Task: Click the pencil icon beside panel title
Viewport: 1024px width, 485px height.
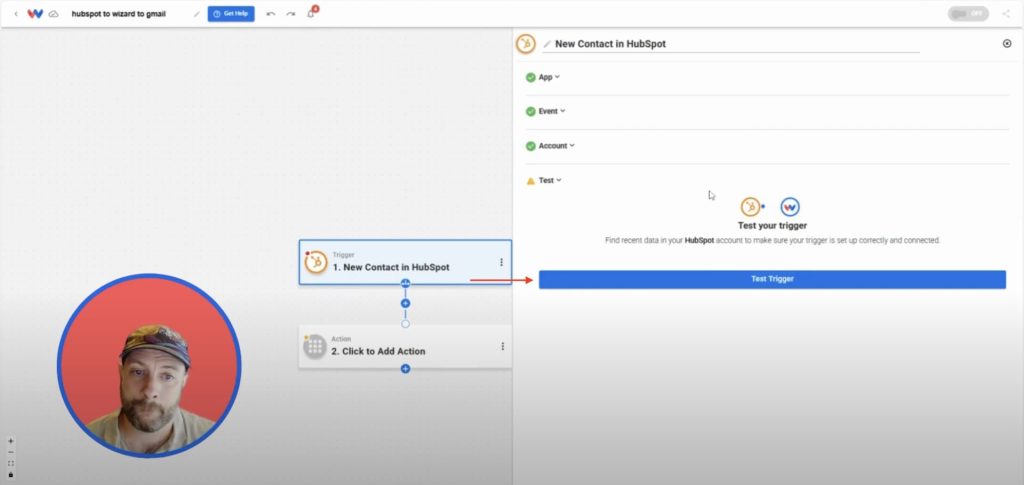Action: [547, 44]
